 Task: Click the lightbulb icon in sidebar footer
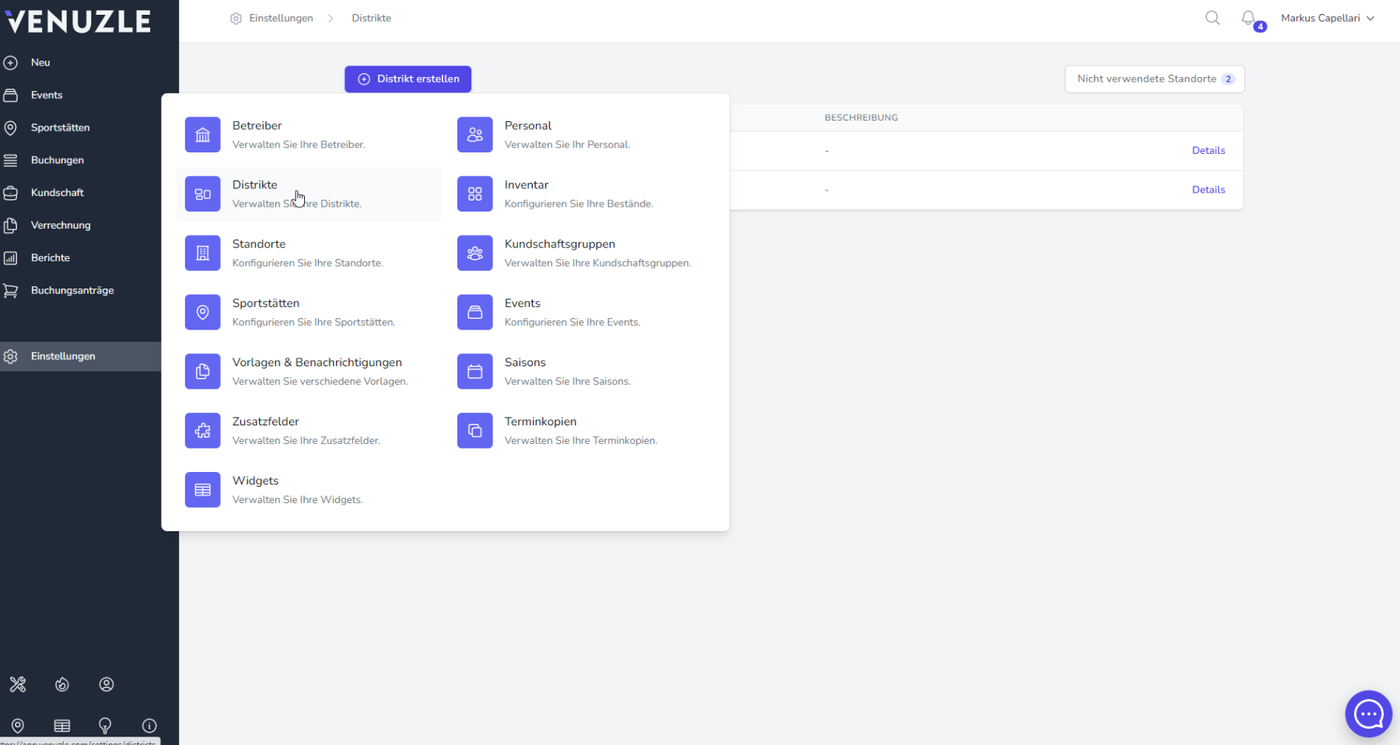coord(105,726)
